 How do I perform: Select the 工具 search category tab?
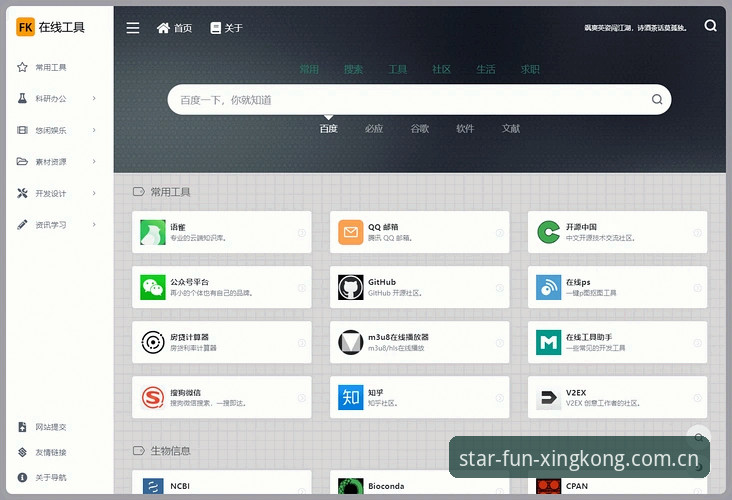[x=397, y=70]
